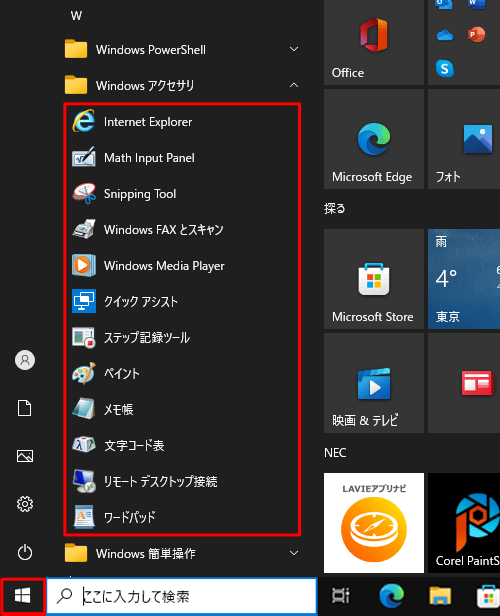Screen dimensions: 500x616
Task: Collapse the Windows アクセサリ folder
Action: (x=182, y=86)
